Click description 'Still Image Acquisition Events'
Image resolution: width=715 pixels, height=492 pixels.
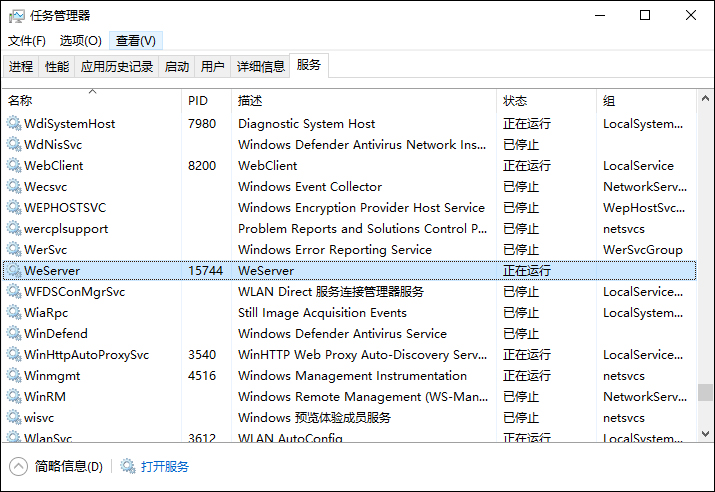(x=322, y=313)
